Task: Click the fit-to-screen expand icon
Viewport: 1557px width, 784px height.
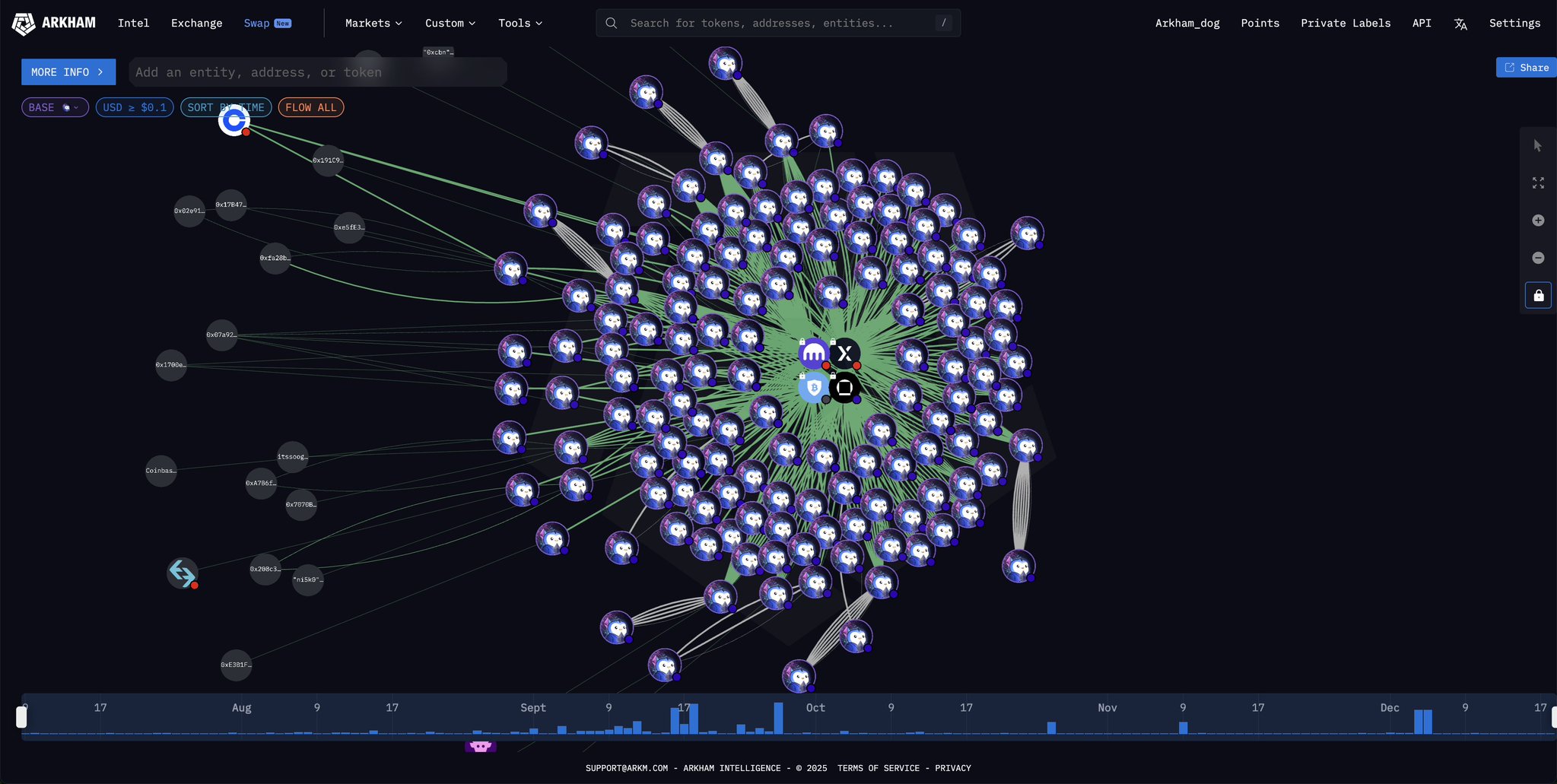Action: (1538, 183)
